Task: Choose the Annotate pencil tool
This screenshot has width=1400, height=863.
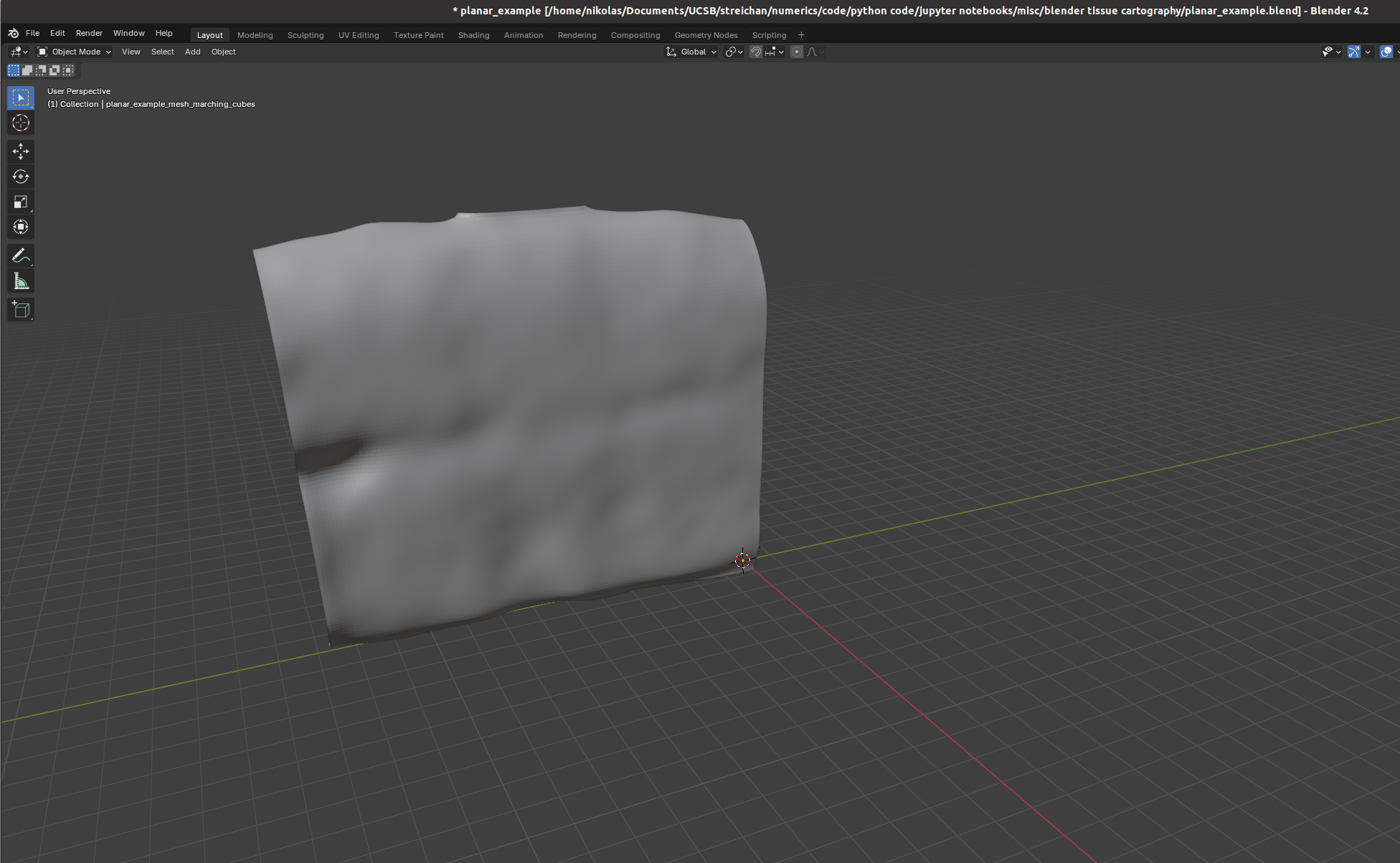Action: pos(21,256)
